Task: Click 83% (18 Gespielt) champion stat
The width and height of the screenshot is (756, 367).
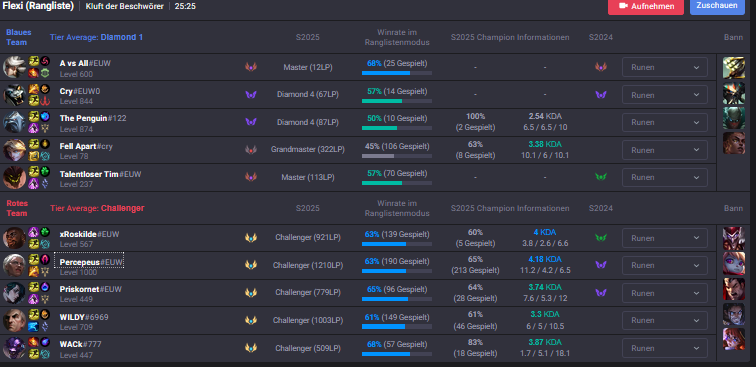Action: (x=475, y=348)
